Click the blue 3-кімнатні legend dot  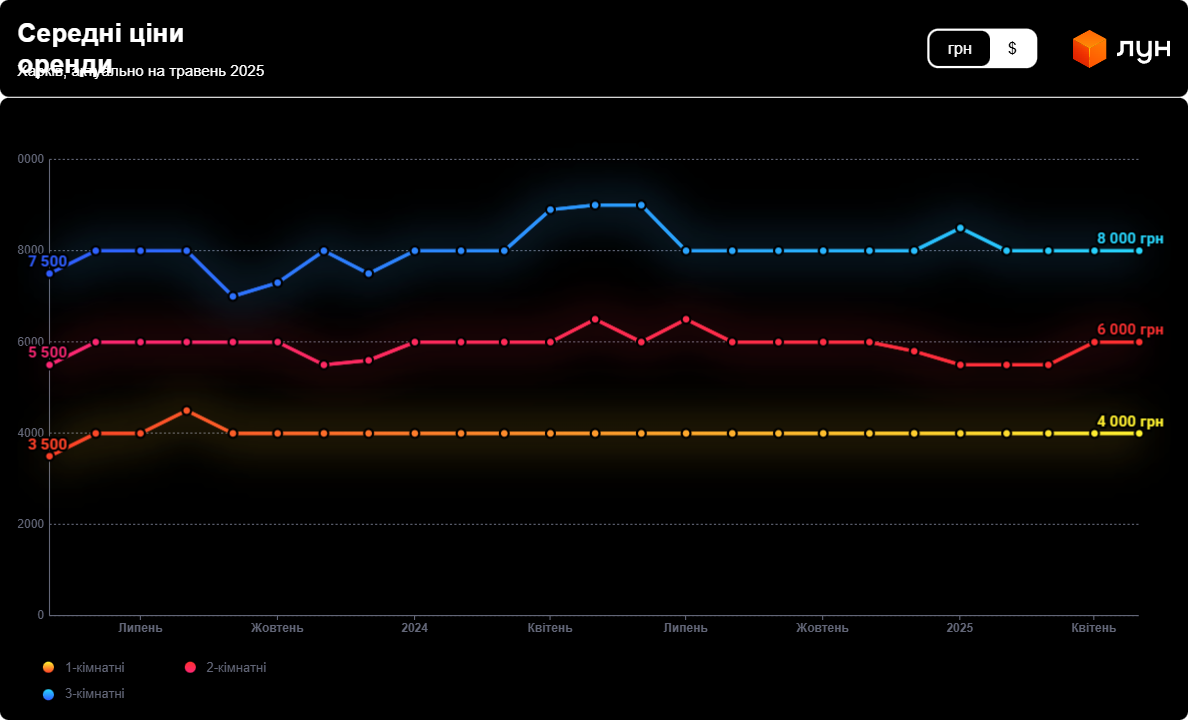tap(49, 693)
